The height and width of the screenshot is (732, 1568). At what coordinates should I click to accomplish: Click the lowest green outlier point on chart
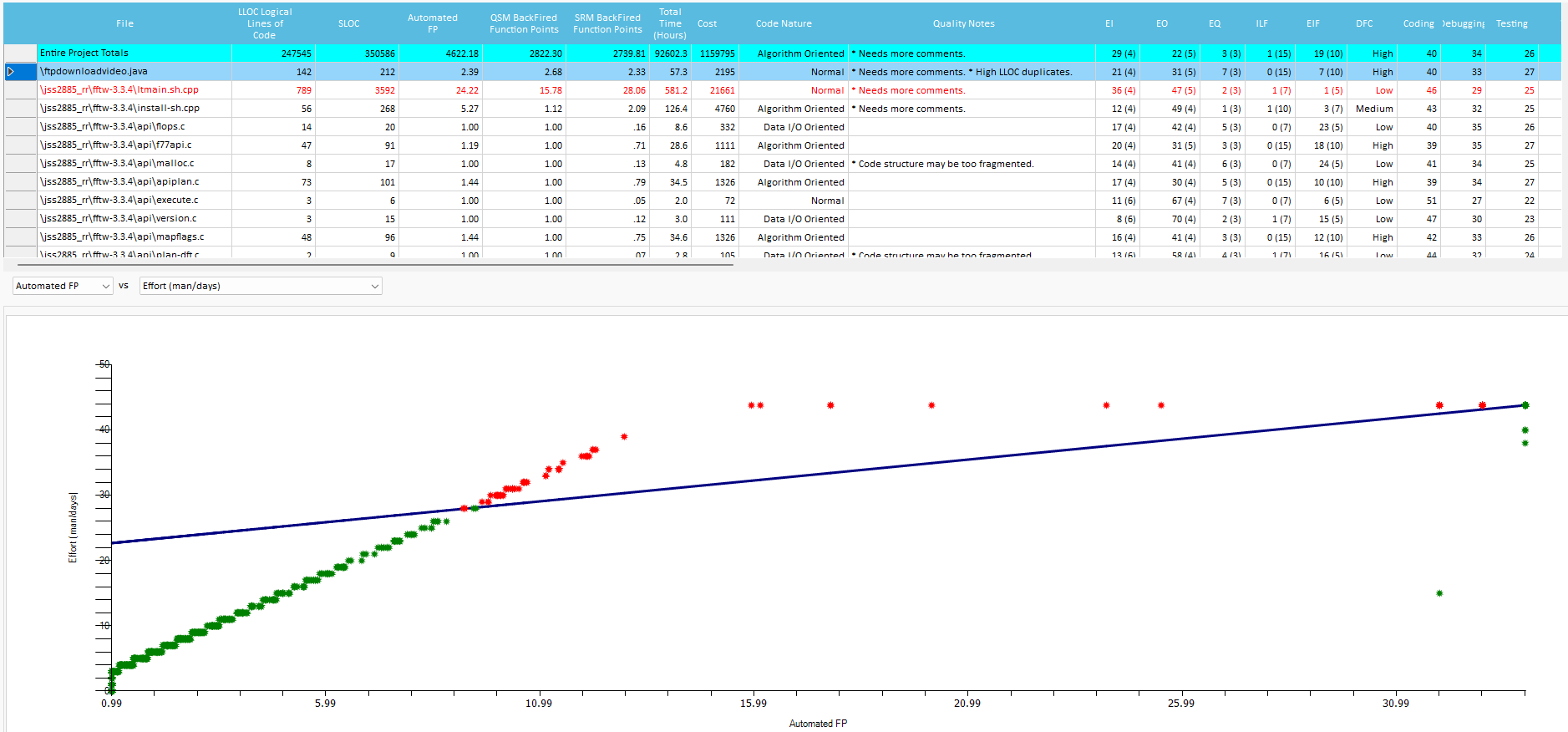pyautogui.click(x=1439, y=593)
